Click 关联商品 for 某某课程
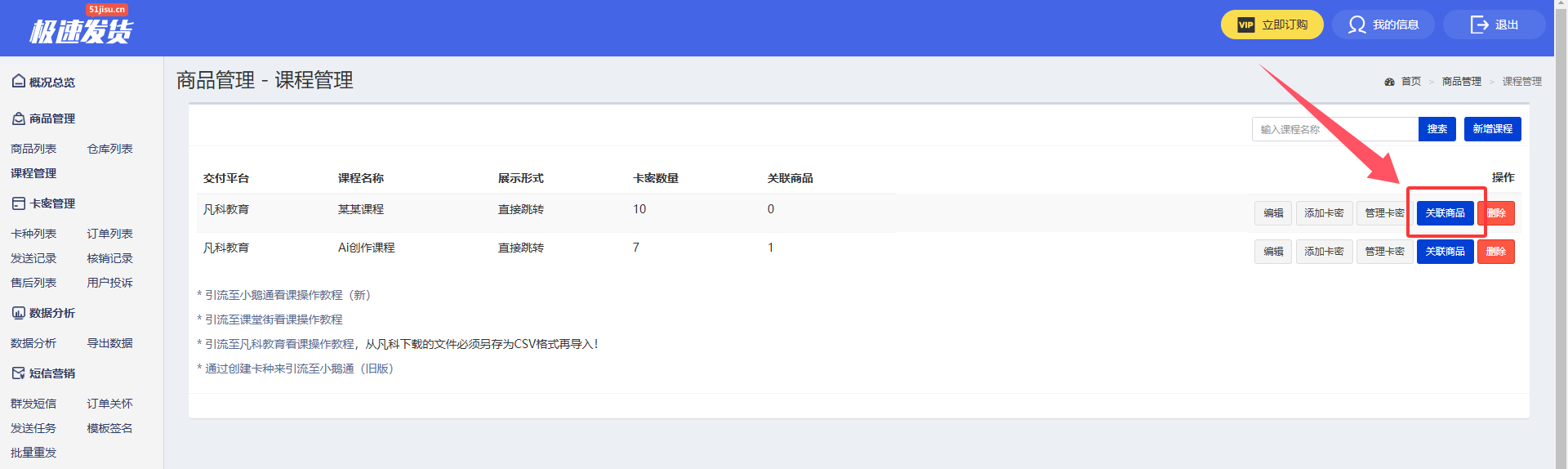This screenshot has width=1568, height=469. (x=1445, y=213)
